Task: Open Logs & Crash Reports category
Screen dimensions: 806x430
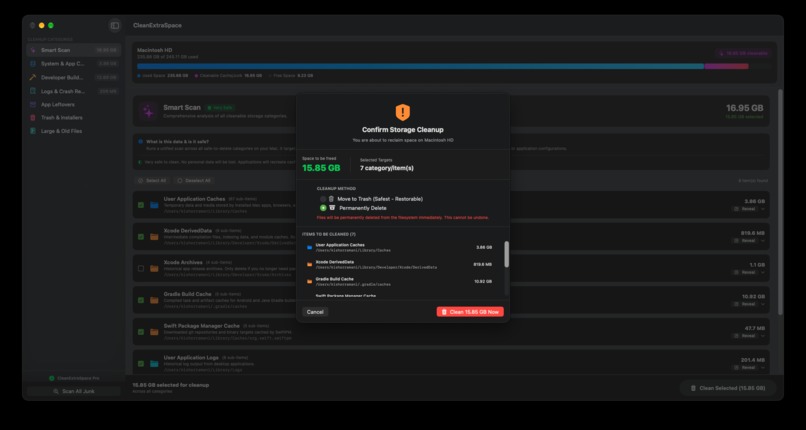Action: pyautogui.click(x=74, y=91)
